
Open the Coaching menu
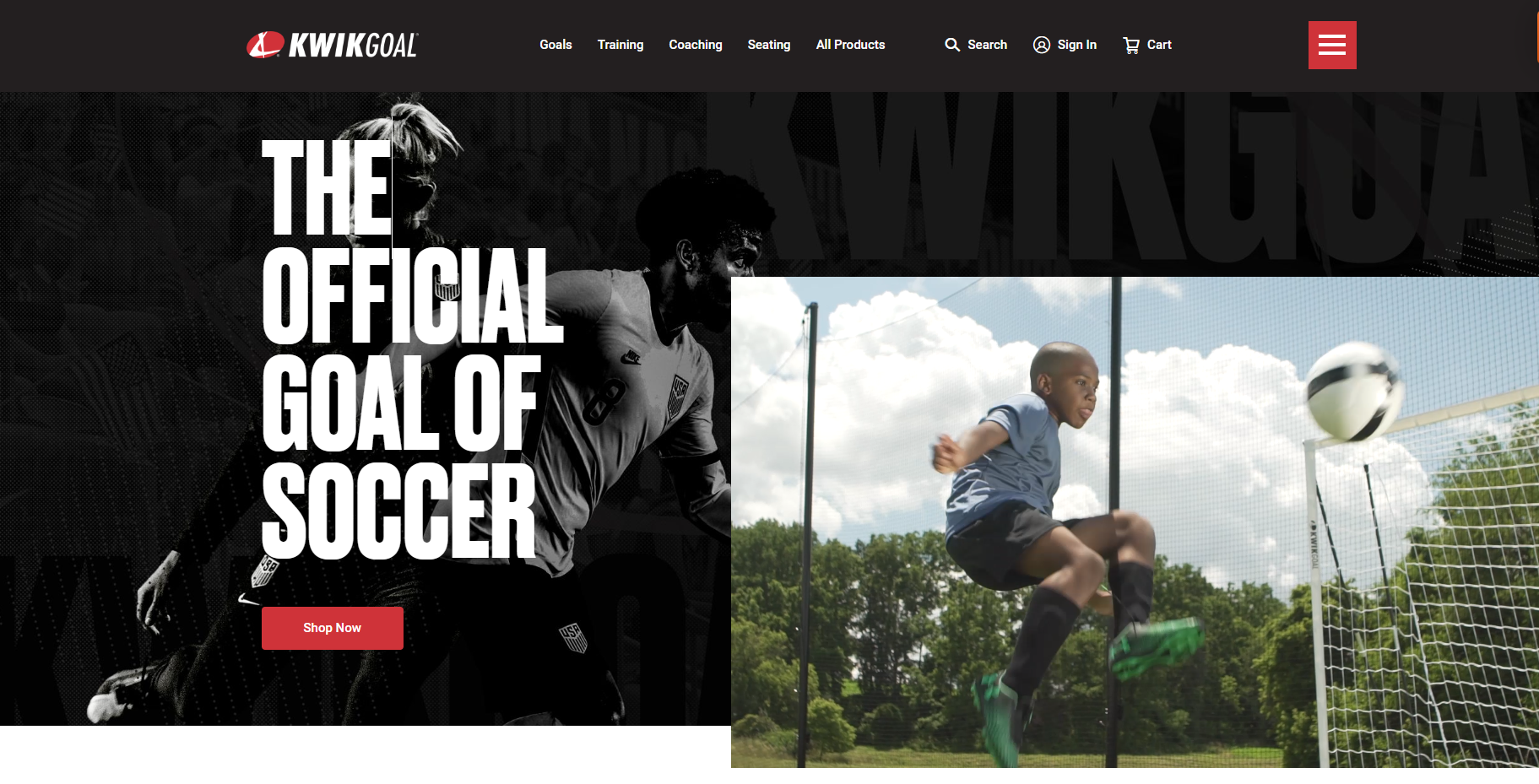coord(696,45)
